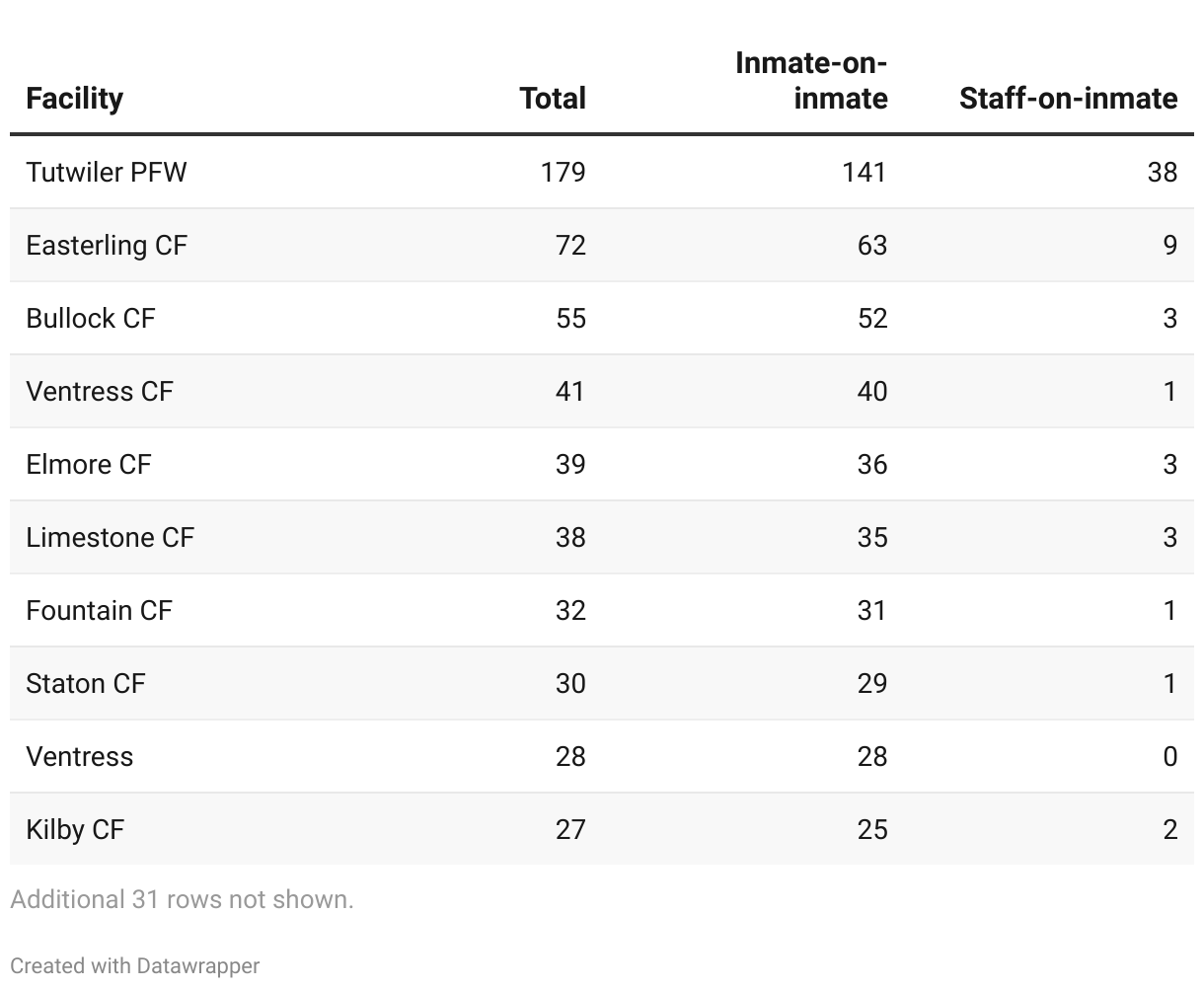
Task: Select the Kilby CF facility cell
Action: click(x=76, y=829)
